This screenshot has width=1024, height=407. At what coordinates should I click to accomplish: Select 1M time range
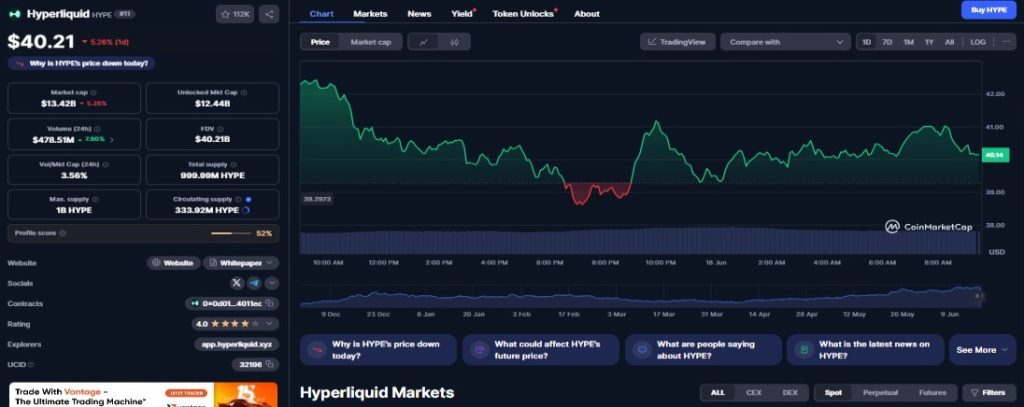pos(908,42)
